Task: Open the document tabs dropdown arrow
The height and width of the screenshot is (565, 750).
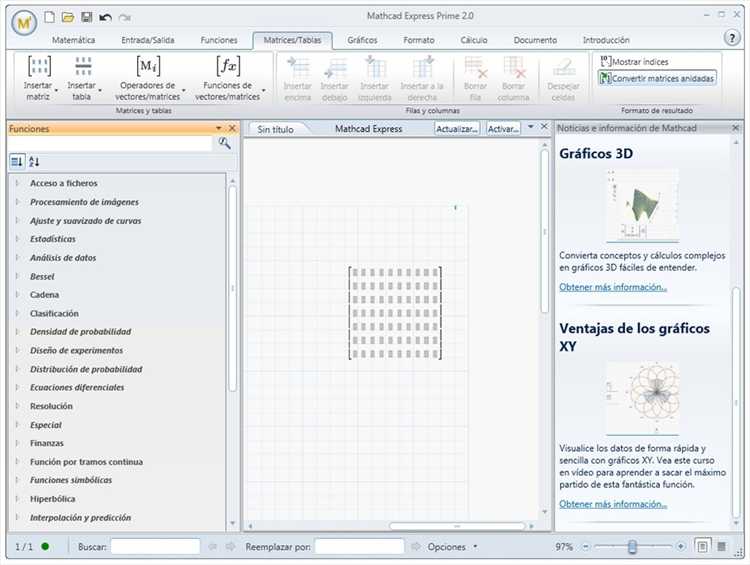Action: 530,127
